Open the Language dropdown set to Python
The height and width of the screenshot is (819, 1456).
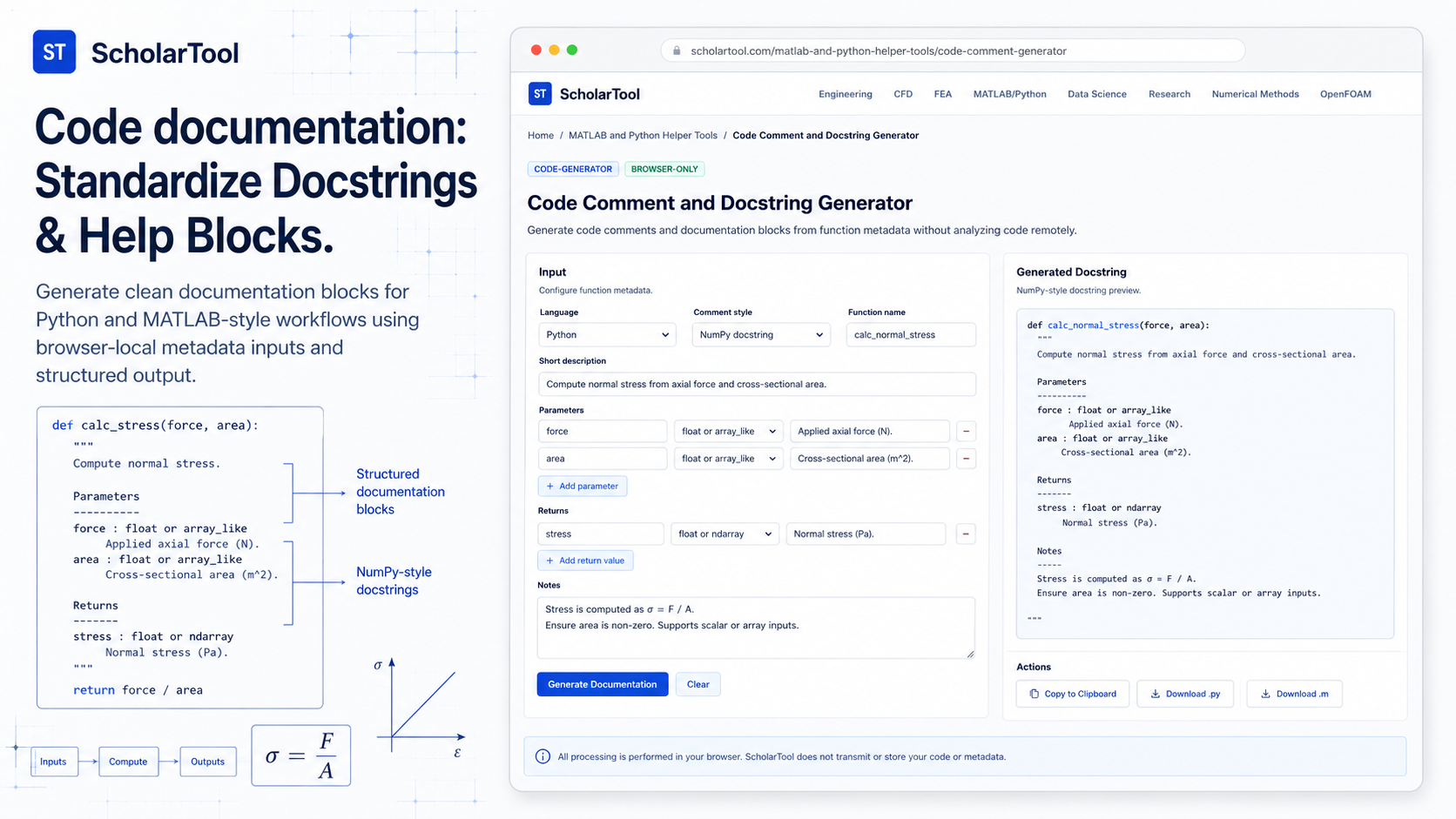pyautogui.click(x=607, y=335)
